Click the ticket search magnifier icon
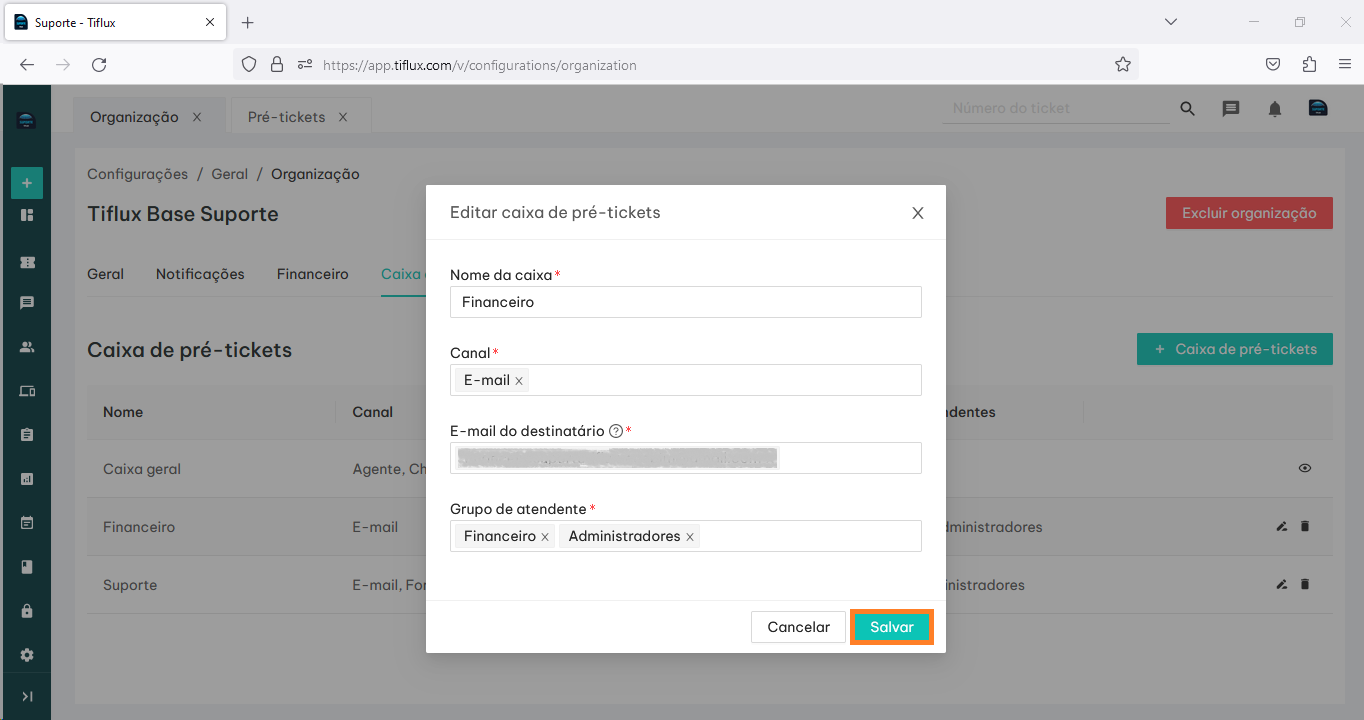This screenshot has height=720, width=1364. tap(1187, 109)
